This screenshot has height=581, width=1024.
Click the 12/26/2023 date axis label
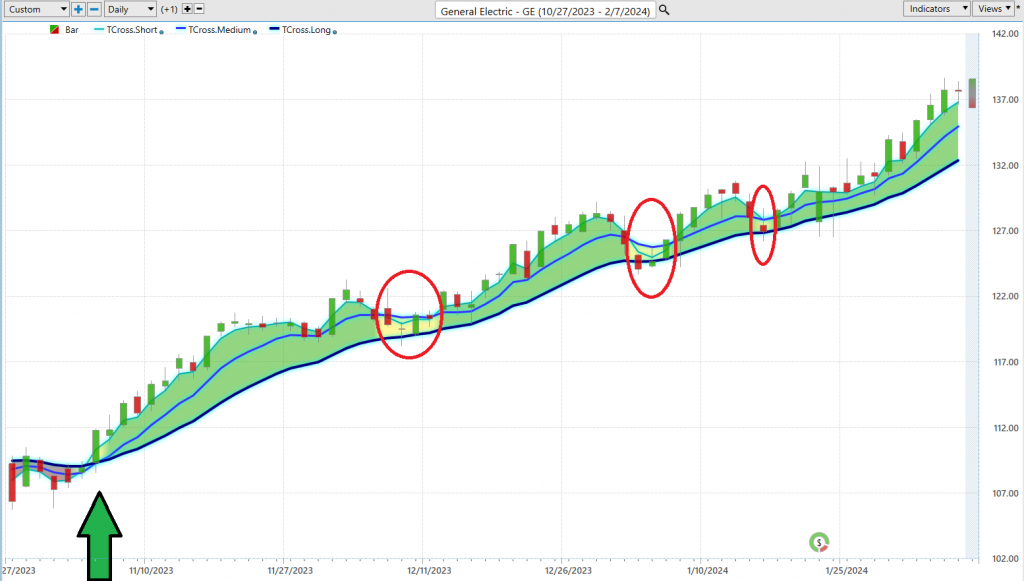568,571
